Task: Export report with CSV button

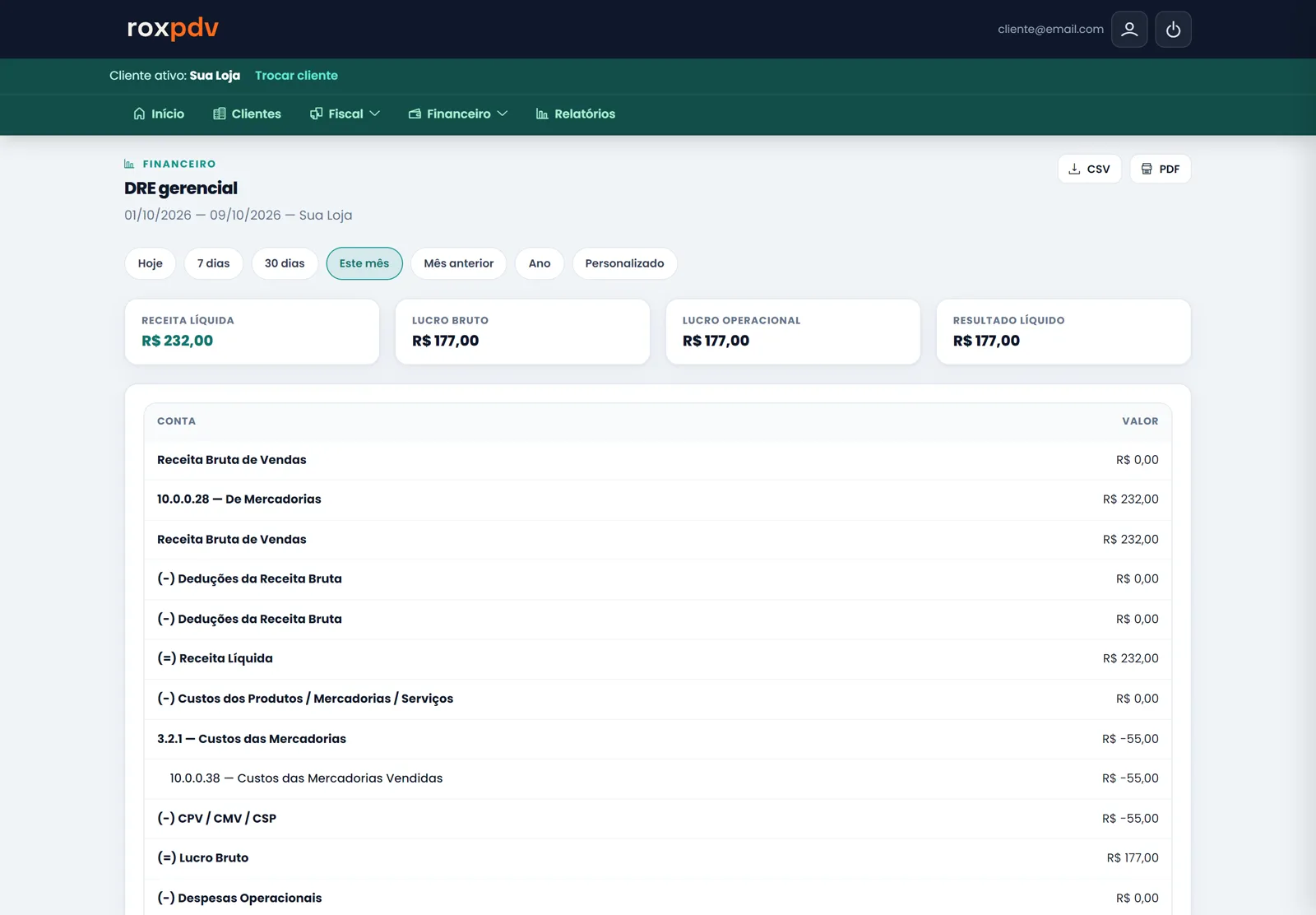Action: coord(1089,169)
